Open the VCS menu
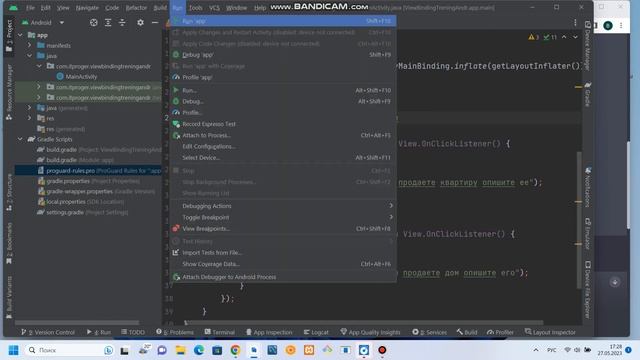 point(214,8)
